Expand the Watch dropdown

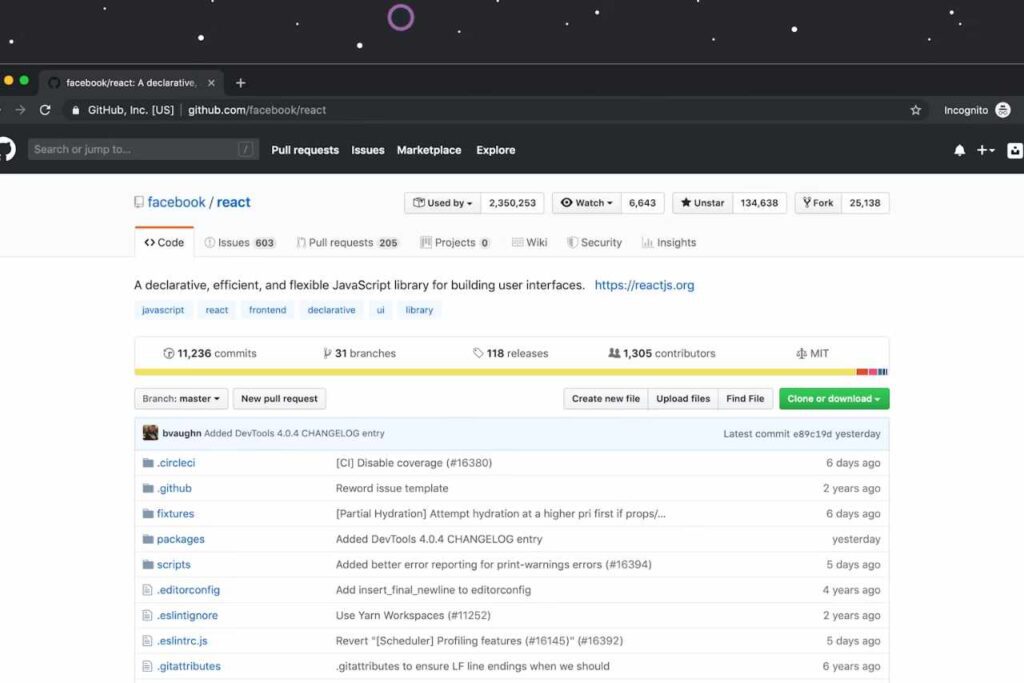click(586, 203)
